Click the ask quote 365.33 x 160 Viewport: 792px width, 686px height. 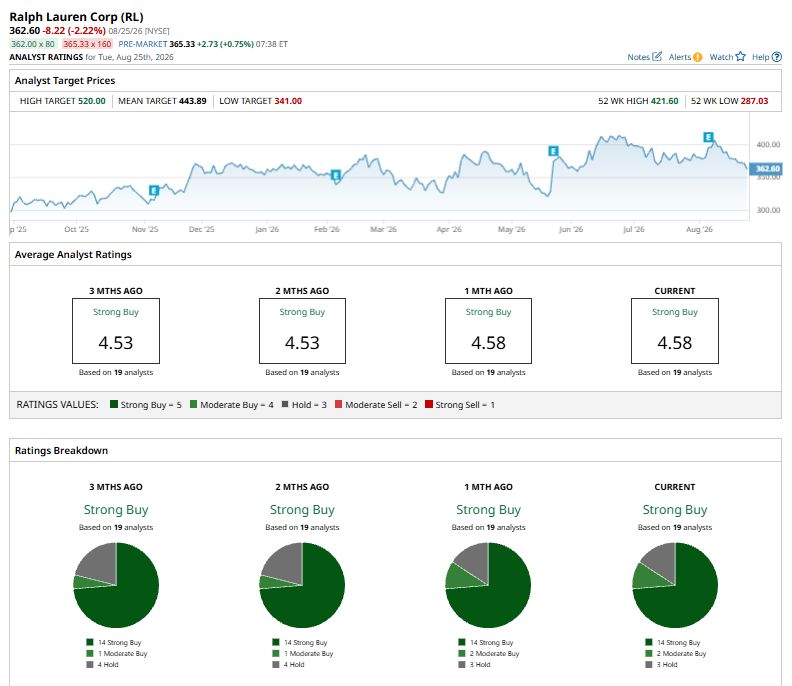pyautogui.click(x=87, y=44)
